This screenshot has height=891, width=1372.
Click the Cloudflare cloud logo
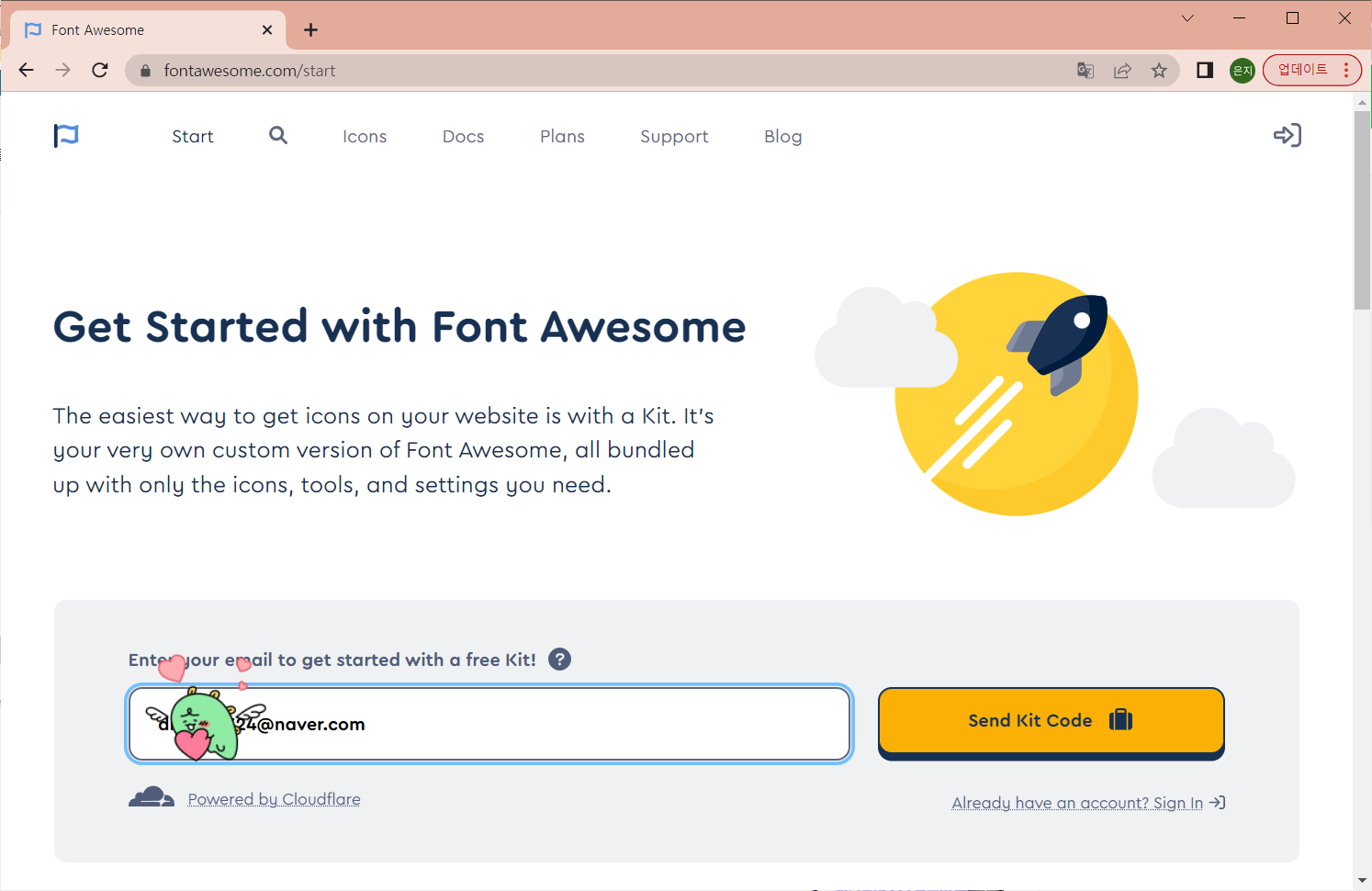(152, 796)
